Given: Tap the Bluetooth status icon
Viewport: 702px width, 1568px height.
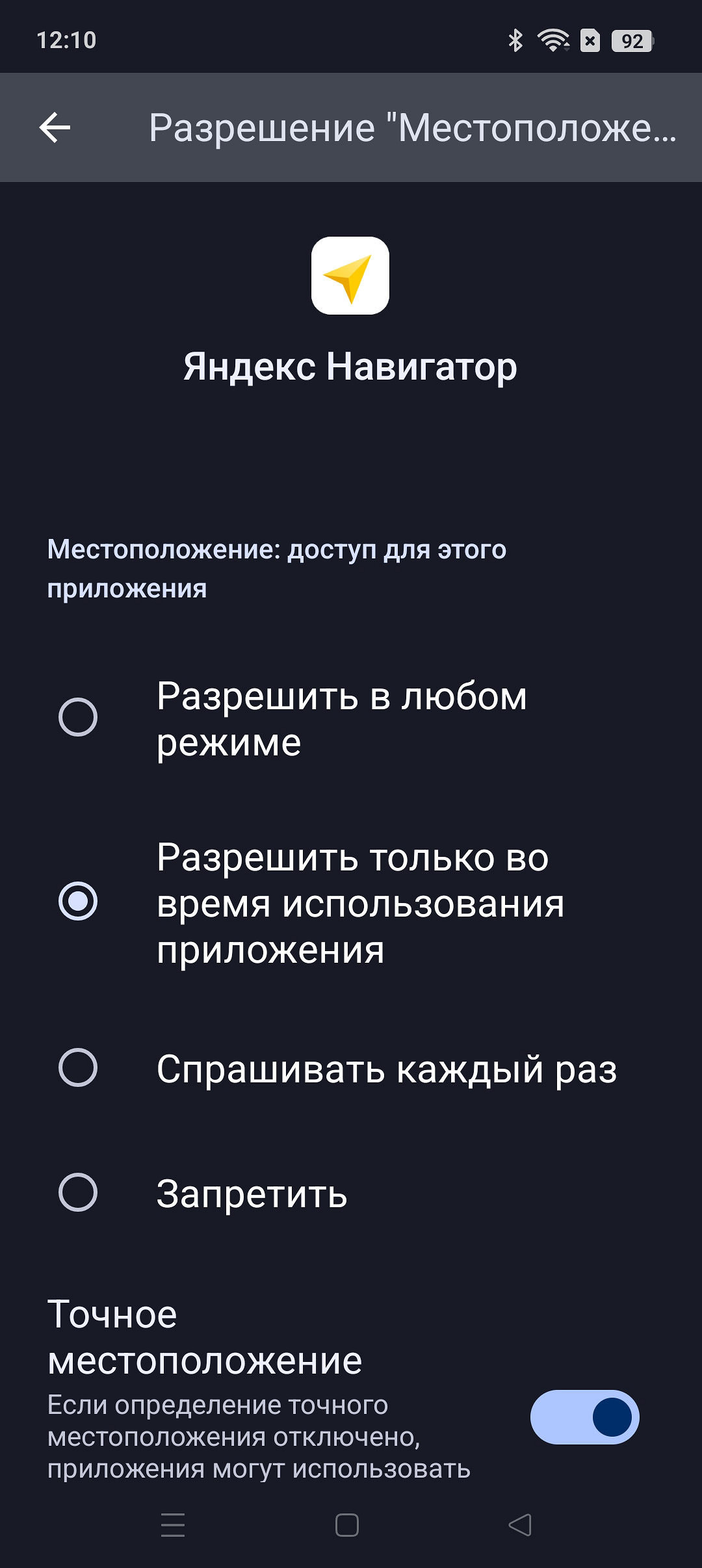Looking at the screenshot, I should (515, 40).
